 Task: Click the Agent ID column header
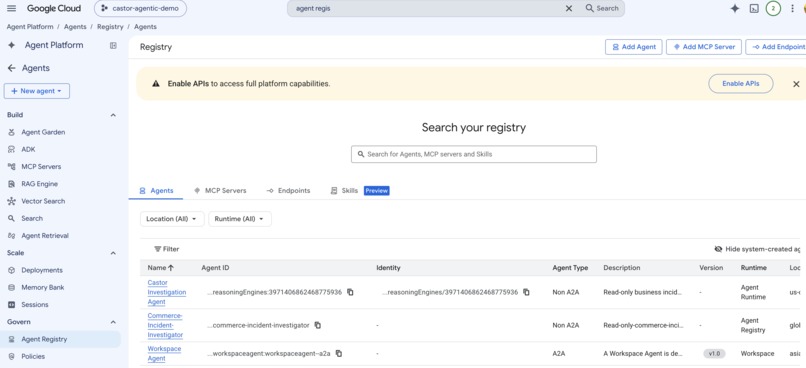click(x=215, y=268)
